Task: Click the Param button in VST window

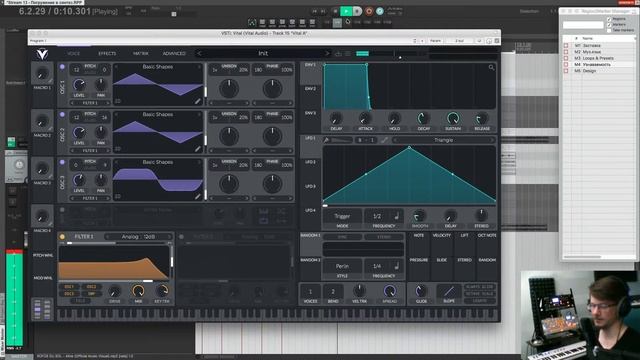Action: tap(436, 41)
